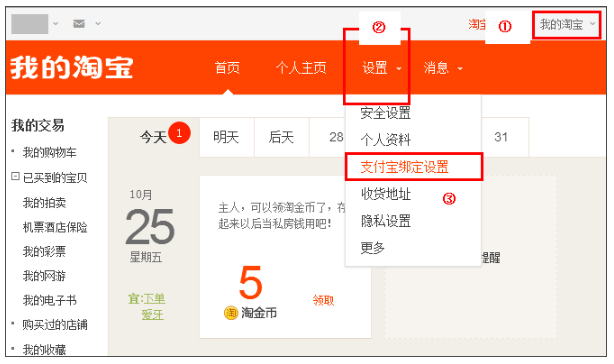614x364 pixels.
Task: Open 机票酒店保险 in the sidebar
Action: [55, 227]
